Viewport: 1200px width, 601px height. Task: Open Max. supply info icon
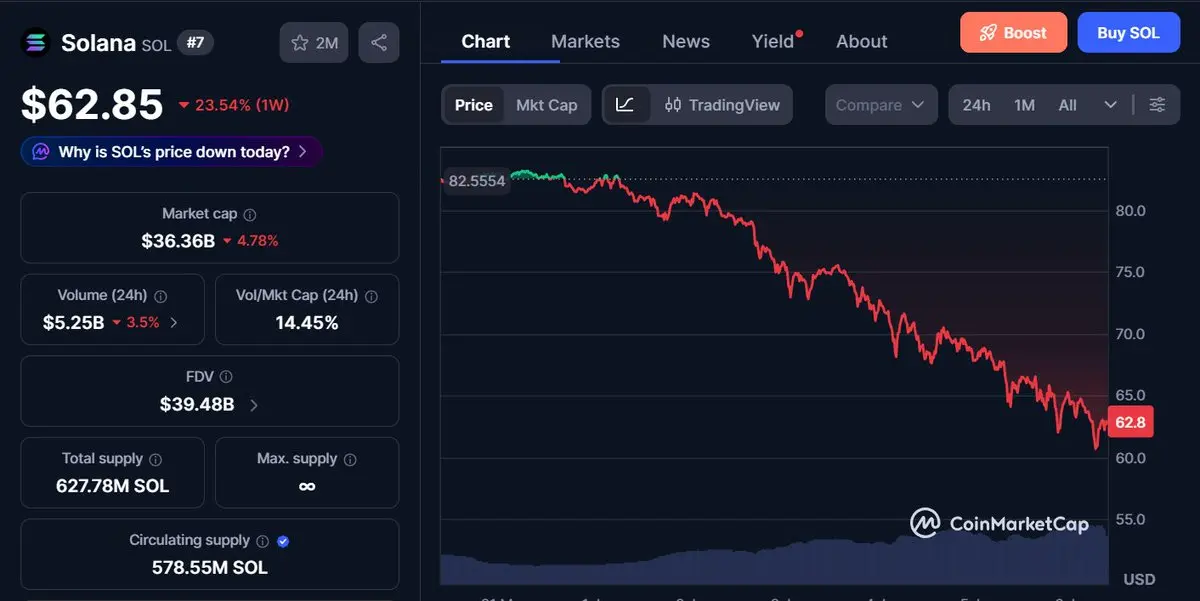pyautogui.click(x=350, y=459)
